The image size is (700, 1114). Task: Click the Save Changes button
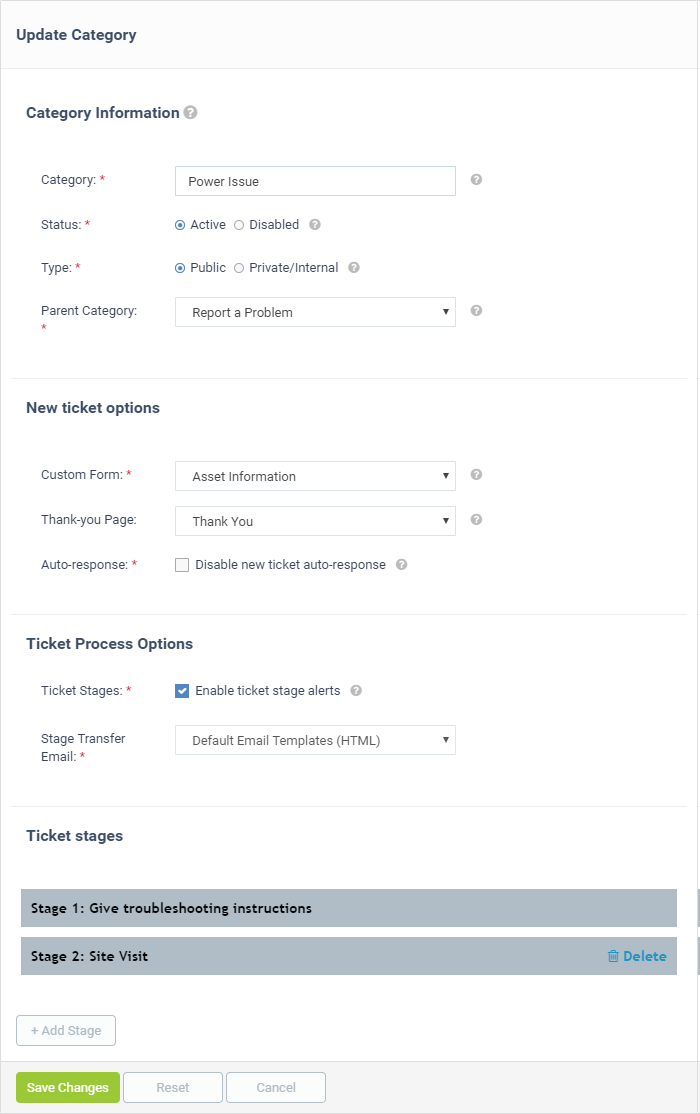coord(68,1088)
